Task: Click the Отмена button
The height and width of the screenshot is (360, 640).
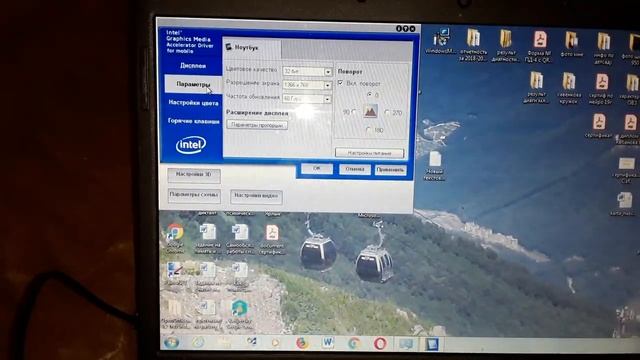Action: (354, 169)
